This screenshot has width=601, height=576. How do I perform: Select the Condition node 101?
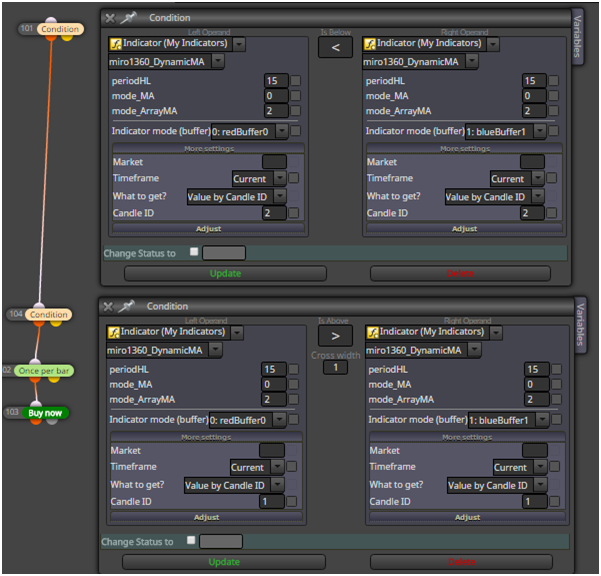[x=60, y=29]
